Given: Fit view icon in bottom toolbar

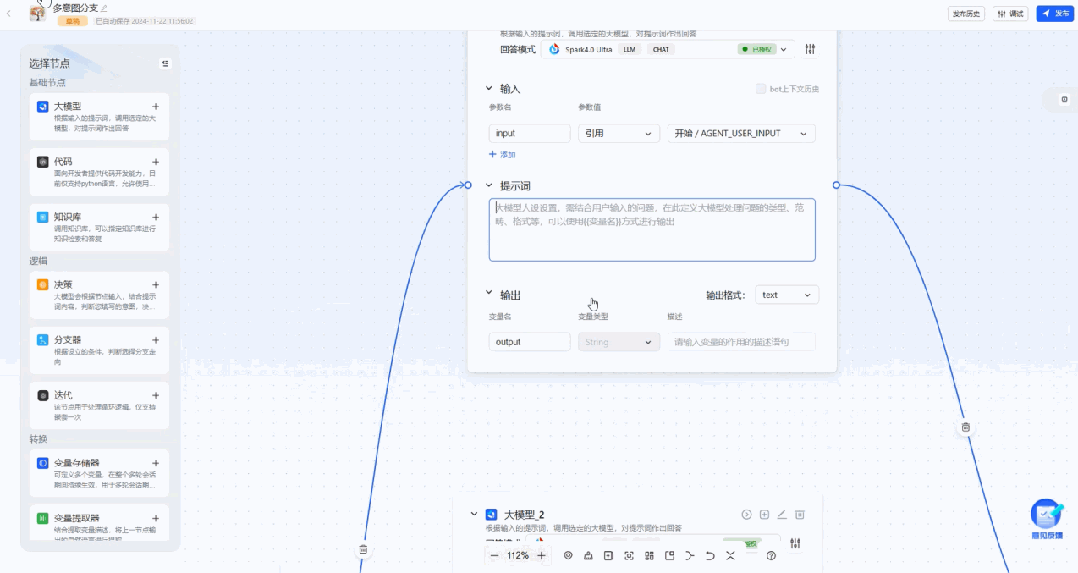Looking at the screenshot, I should pyautogui.click(x=628, y=555).
